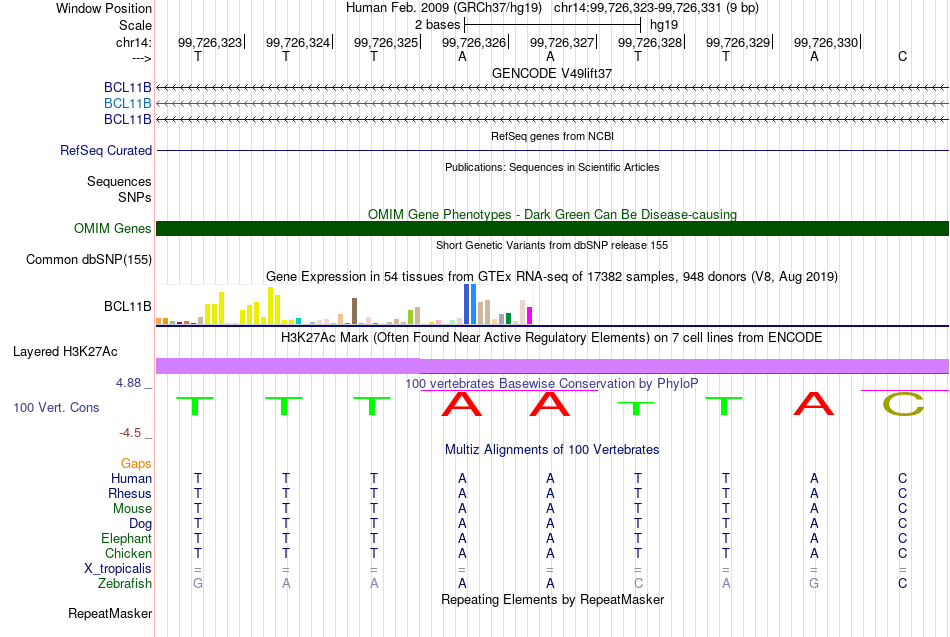950x637 pixels.
Task: Click the 4.88 PhyloP upper scale value
Action: point(128,383)
